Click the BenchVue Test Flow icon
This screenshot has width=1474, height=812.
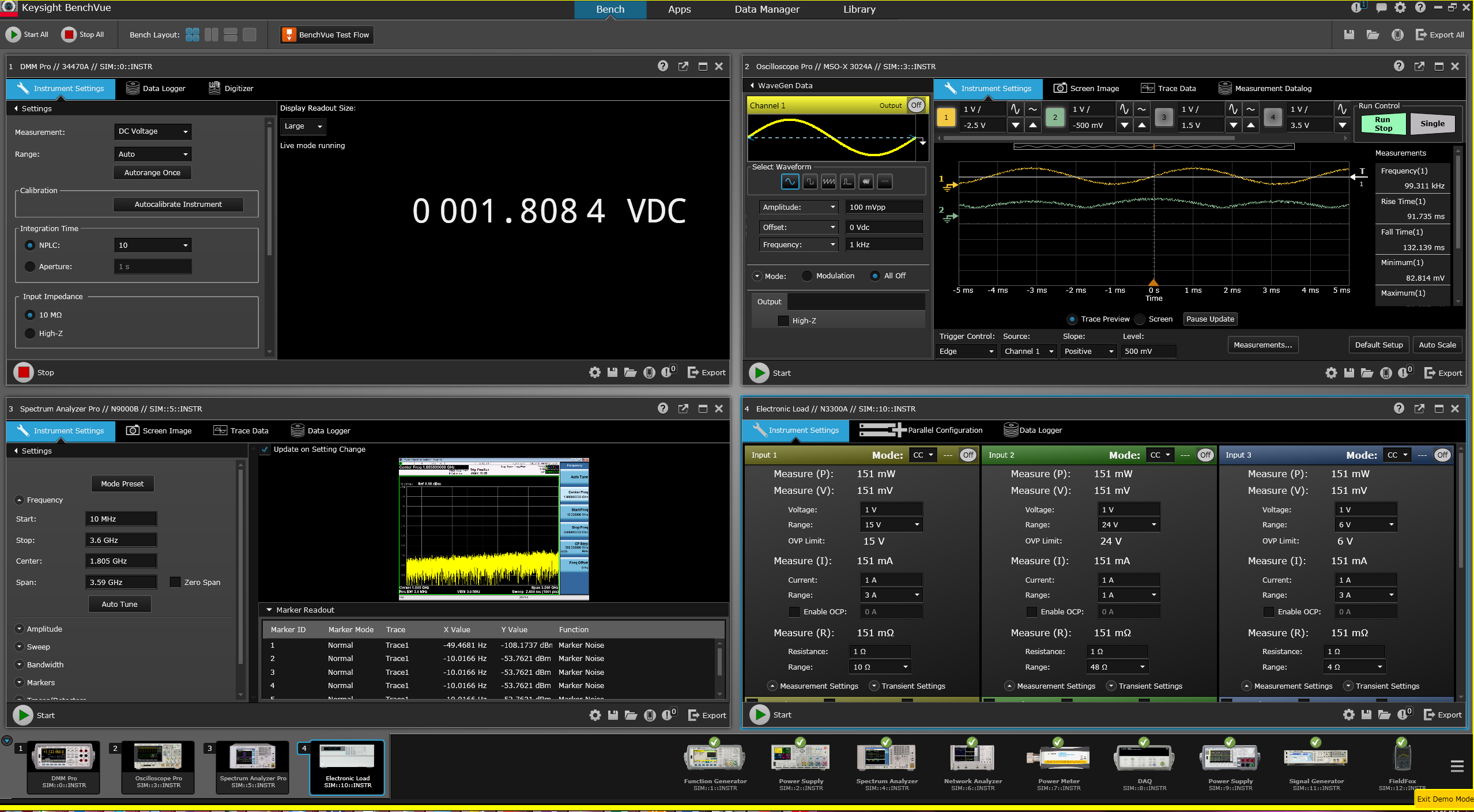pyautogui.click(x=289, y=35)
